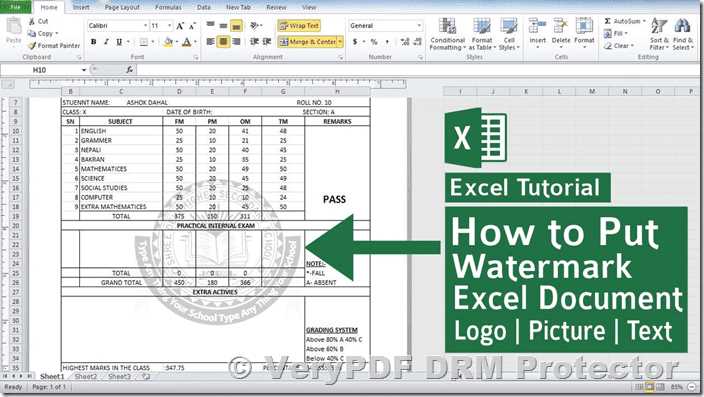The width and height of the screenshot is (704, 397).
Task: Click the PASS remarks cell
Action: (x=334, y=199)
